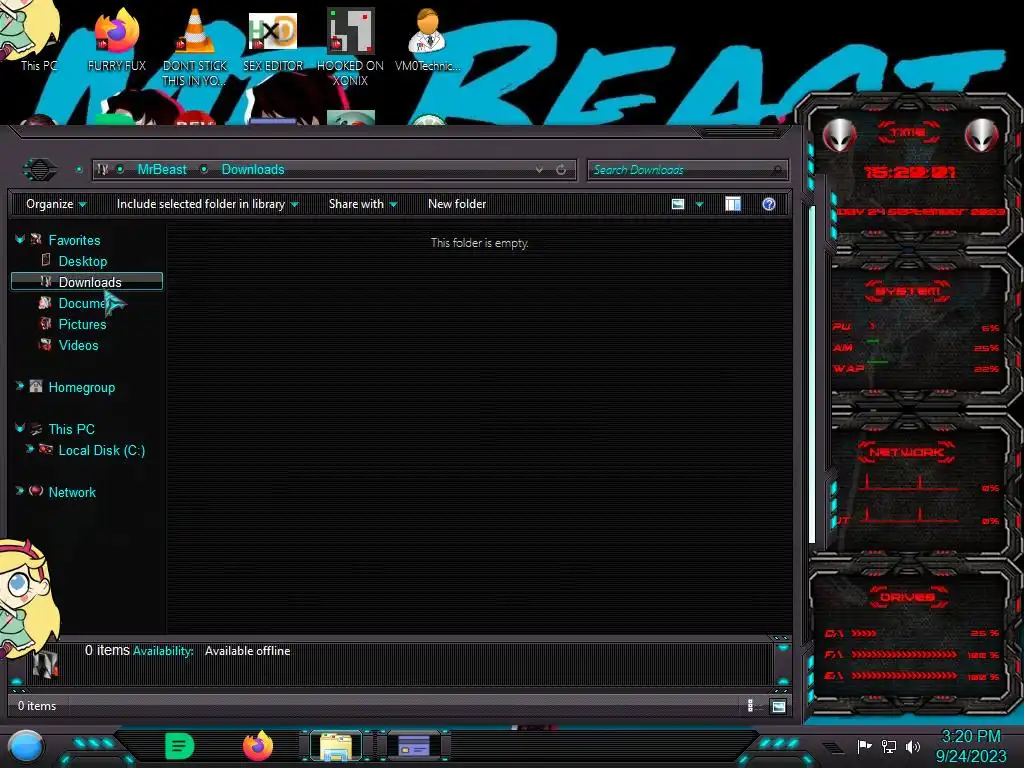Open the view options dropdown arrow

click(x=699, y=205)
